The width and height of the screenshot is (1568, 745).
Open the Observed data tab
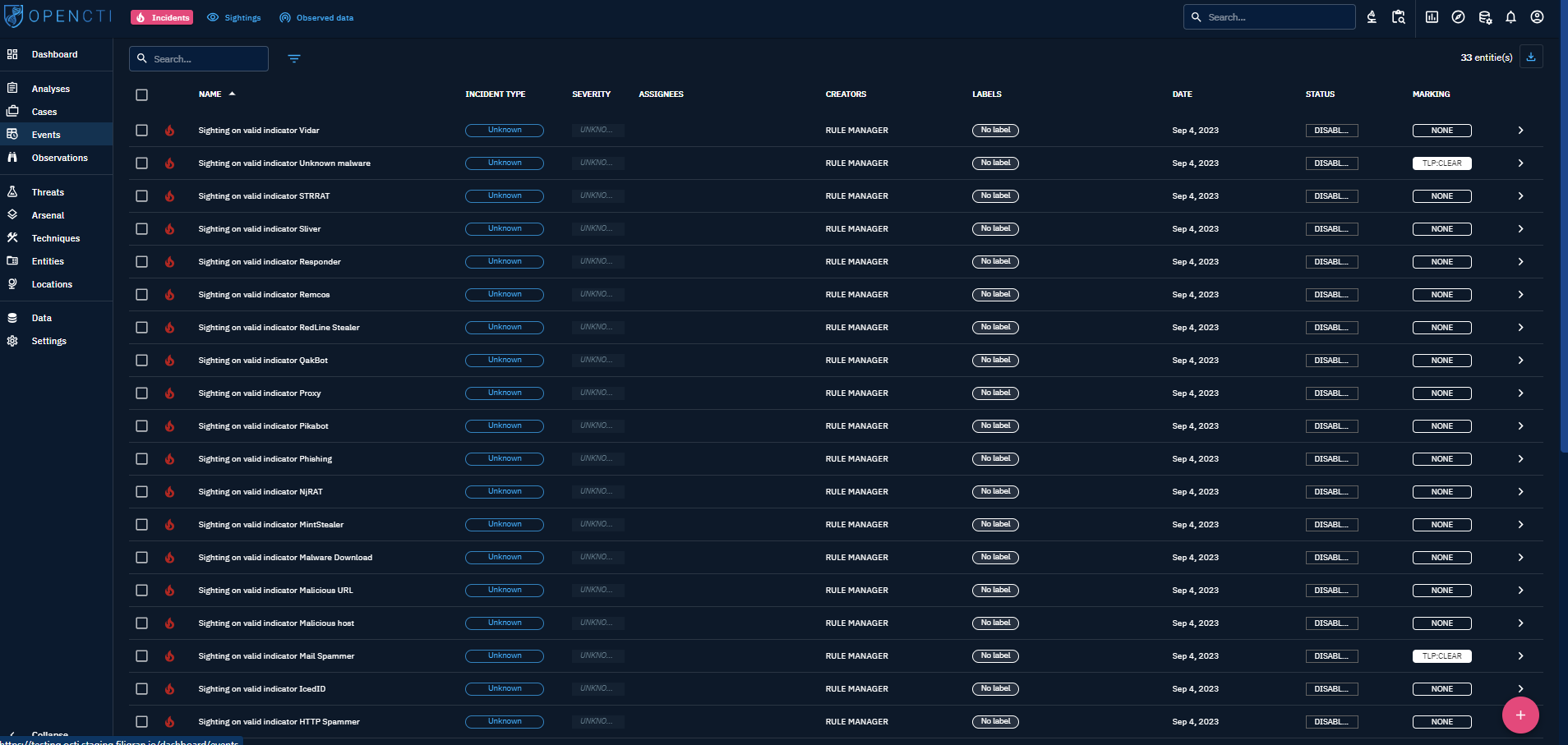coord(316,17)
